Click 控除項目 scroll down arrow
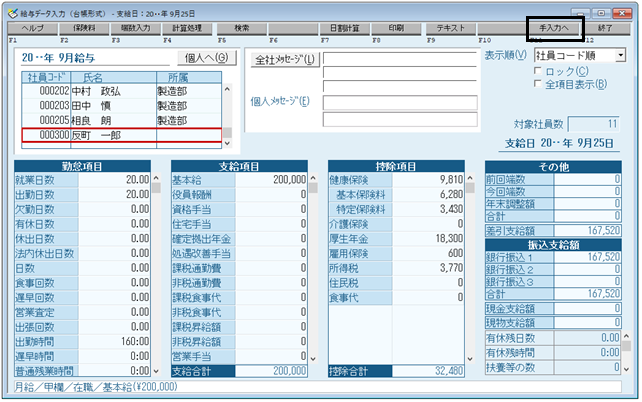This screenshot has width=642, height=402. tap(470, 359)
